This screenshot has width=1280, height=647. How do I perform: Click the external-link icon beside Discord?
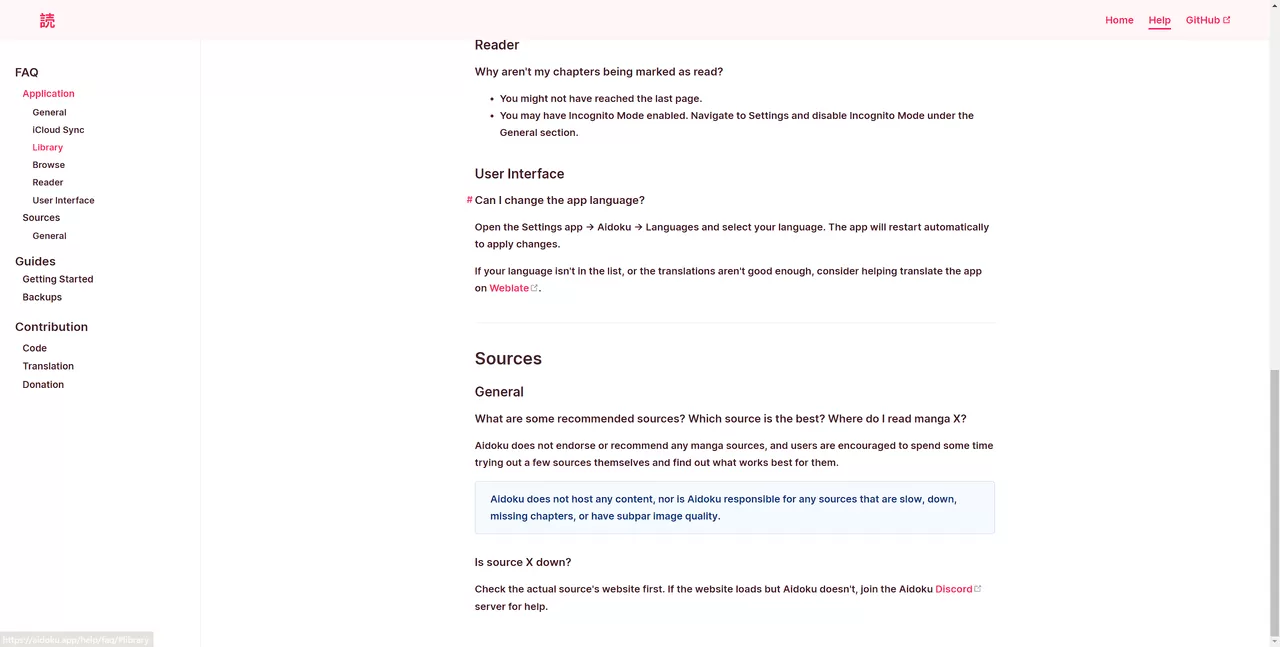978,589
